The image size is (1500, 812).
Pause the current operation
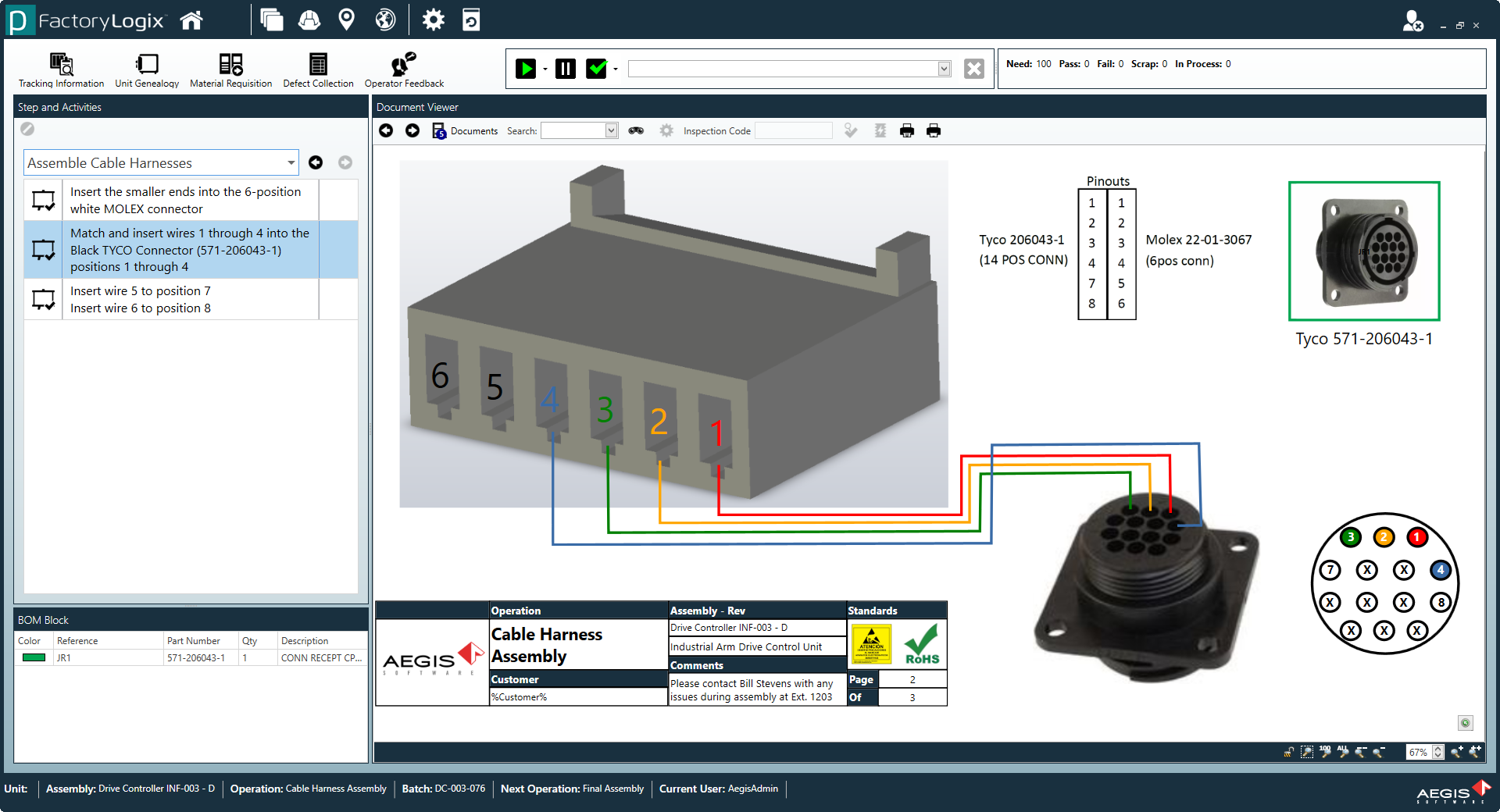tap(566, 69)
